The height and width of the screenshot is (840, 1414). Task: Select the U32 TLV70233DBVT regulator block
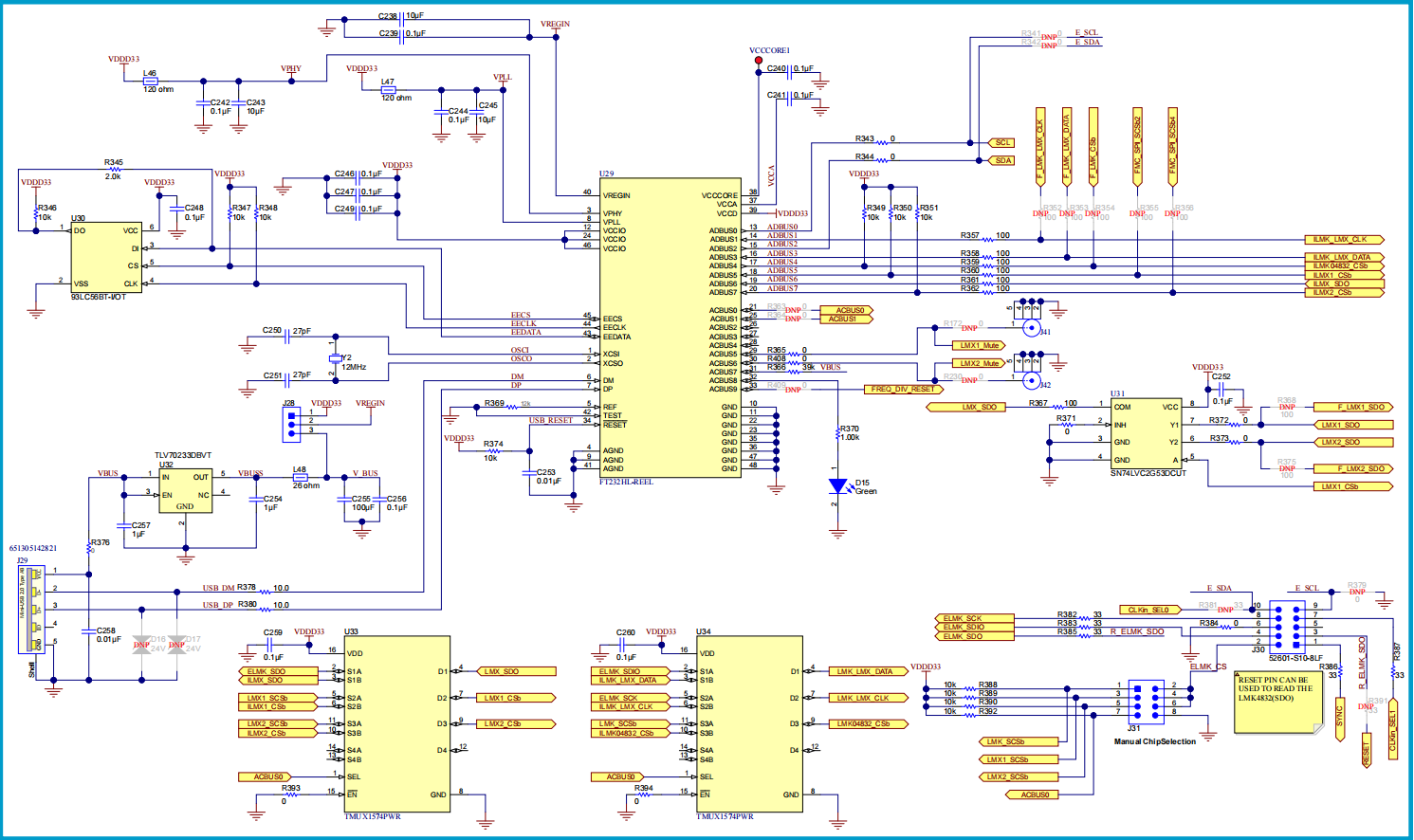185,491
